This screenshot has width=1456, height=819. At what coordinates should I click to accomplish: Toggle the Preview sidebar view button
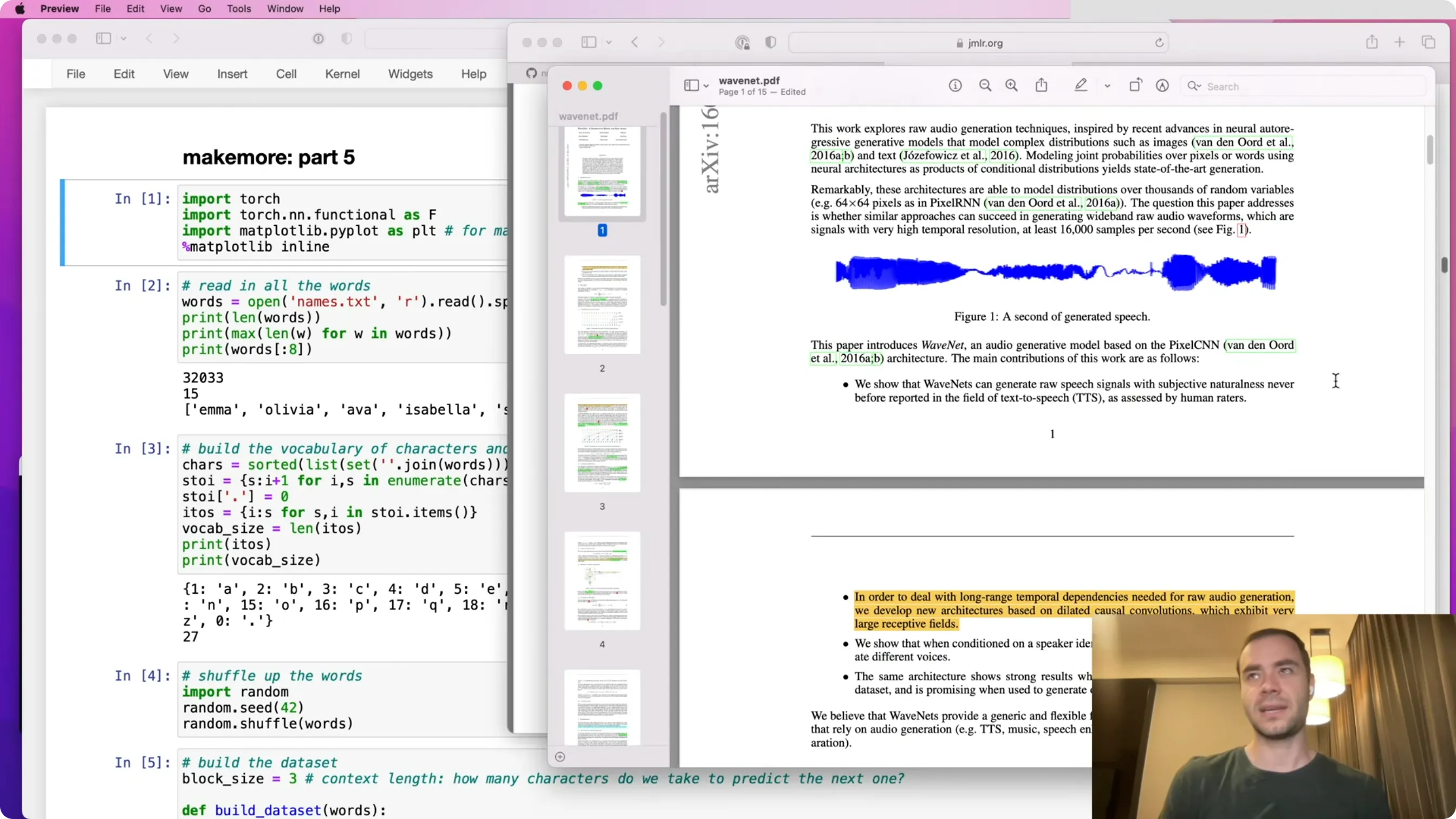[691, 86]
